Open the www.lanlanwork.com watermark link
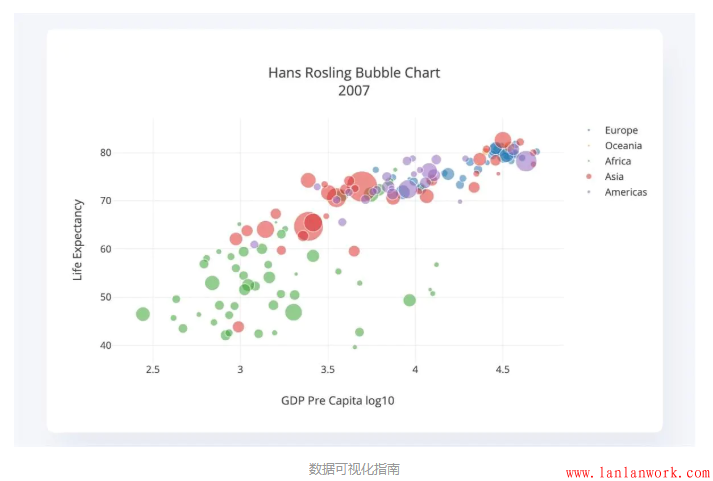 point(638,472)
